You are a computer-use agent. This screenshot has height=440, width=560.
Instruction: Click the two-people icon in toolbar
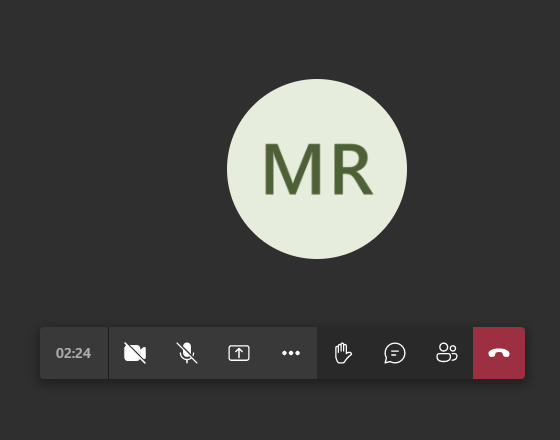(447, 353)
